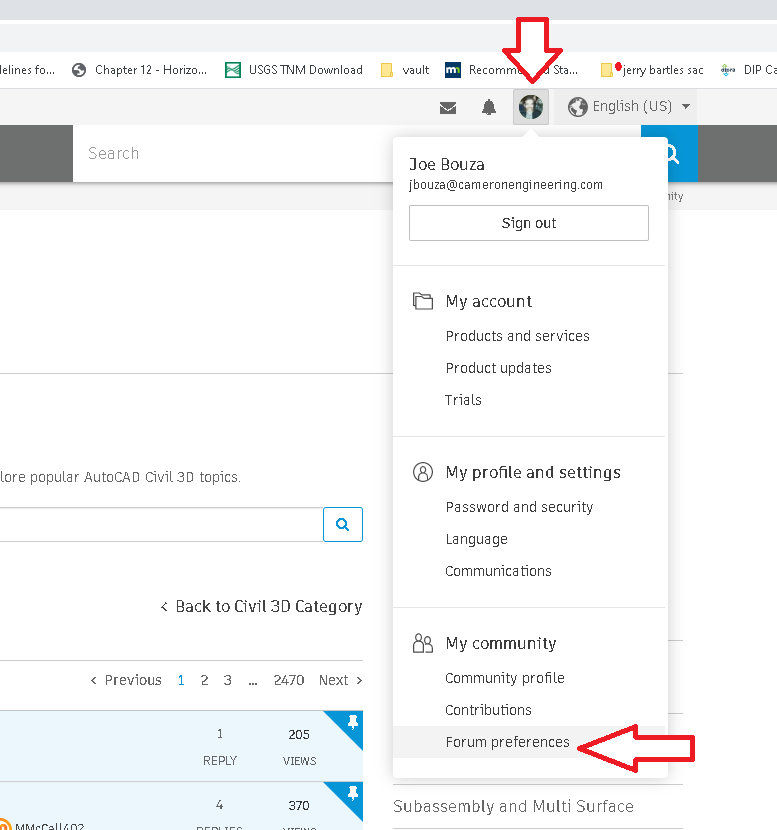Click the Search input field

(x=233, y=154)
